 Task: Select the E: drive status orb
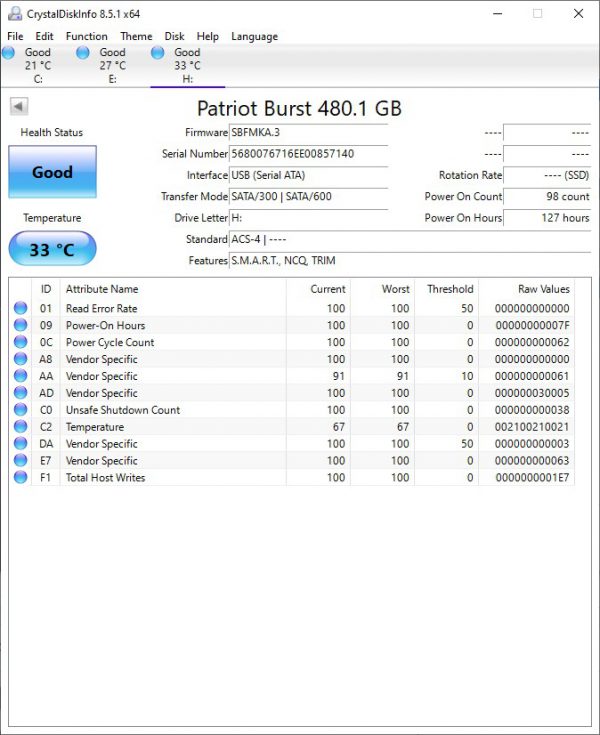[83, 52]
